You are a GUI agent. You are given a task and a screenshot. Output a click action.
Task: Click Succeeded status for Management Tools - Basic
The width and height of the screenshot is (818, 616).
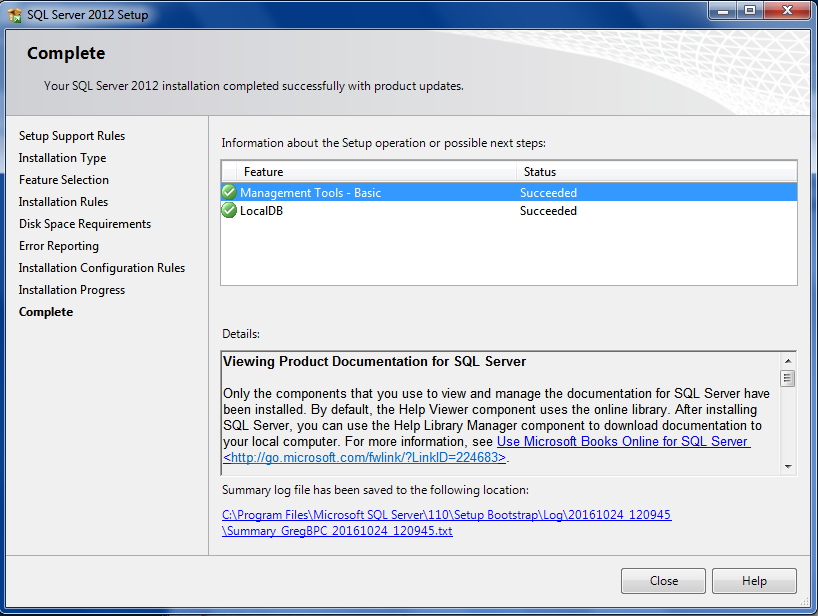click(548, 192)
